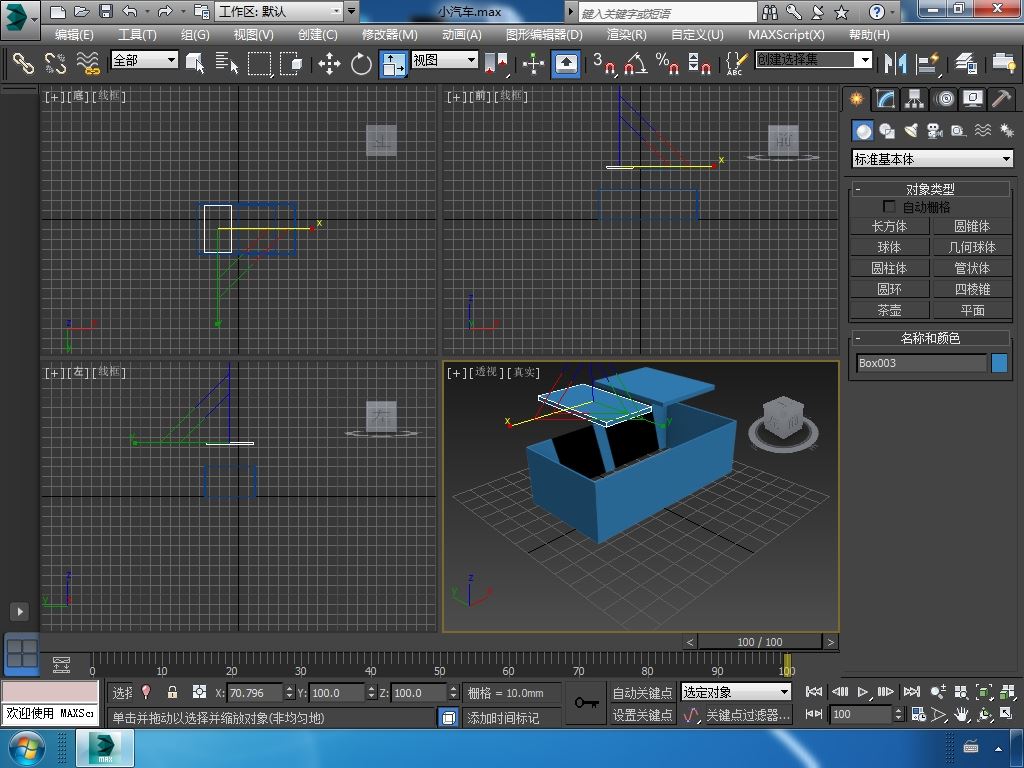Toggle the Window/Crossing selection tool
The image size is (1024, 768).
pyautogui.click(x=291, y=63)
